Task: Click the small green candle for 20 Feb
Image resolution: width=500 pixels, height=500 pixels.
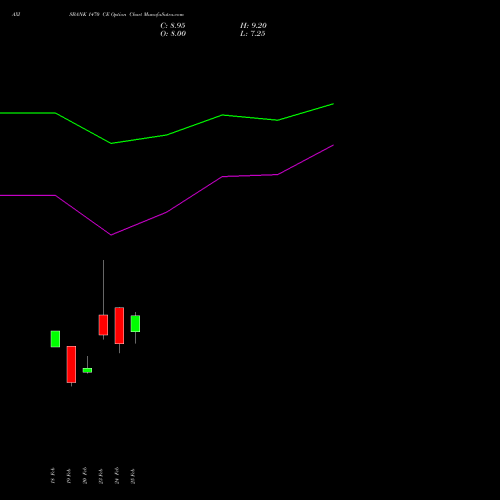Action: pos(87,370)
